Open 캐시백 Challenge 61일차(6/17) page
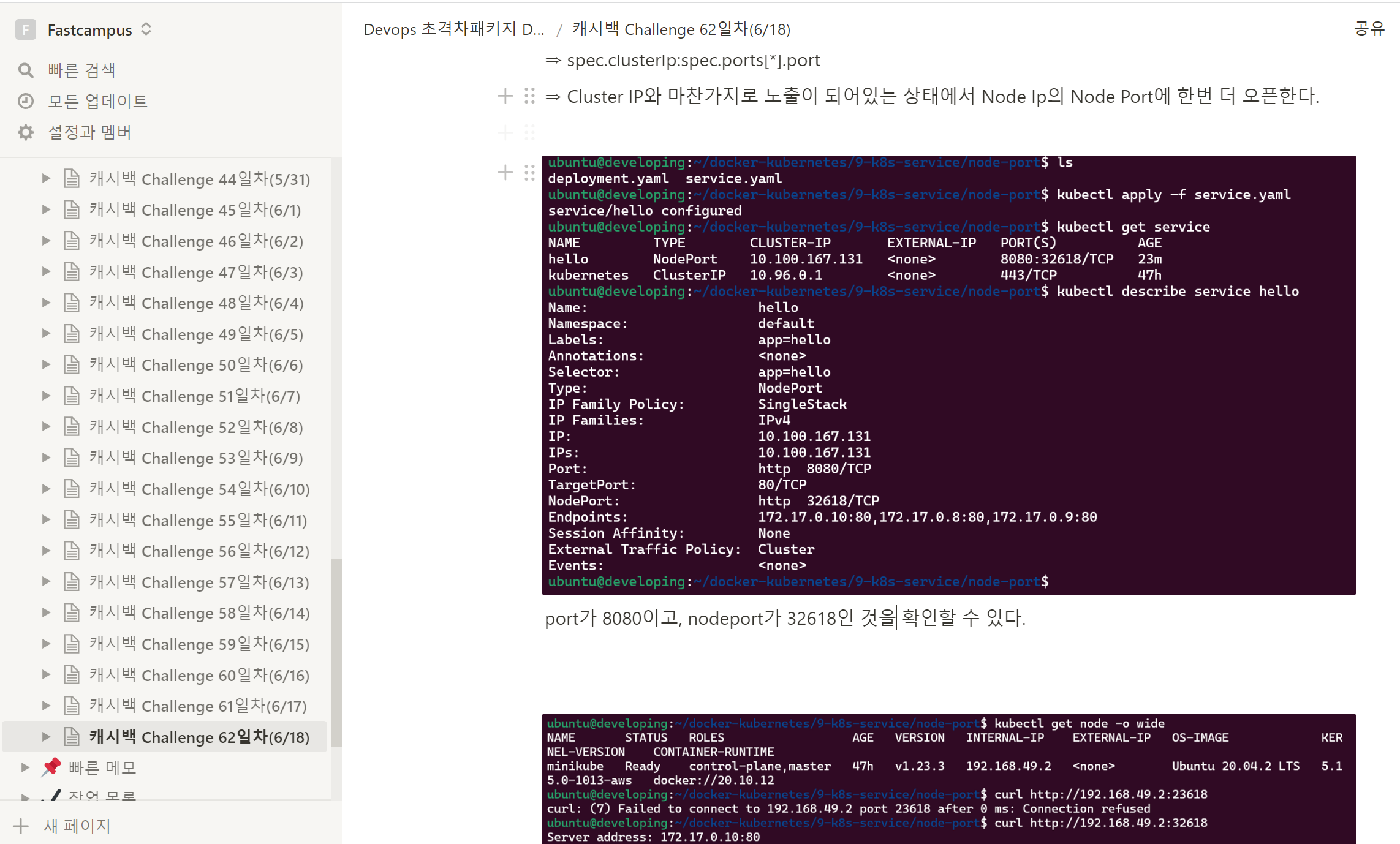 click(199, 706)
